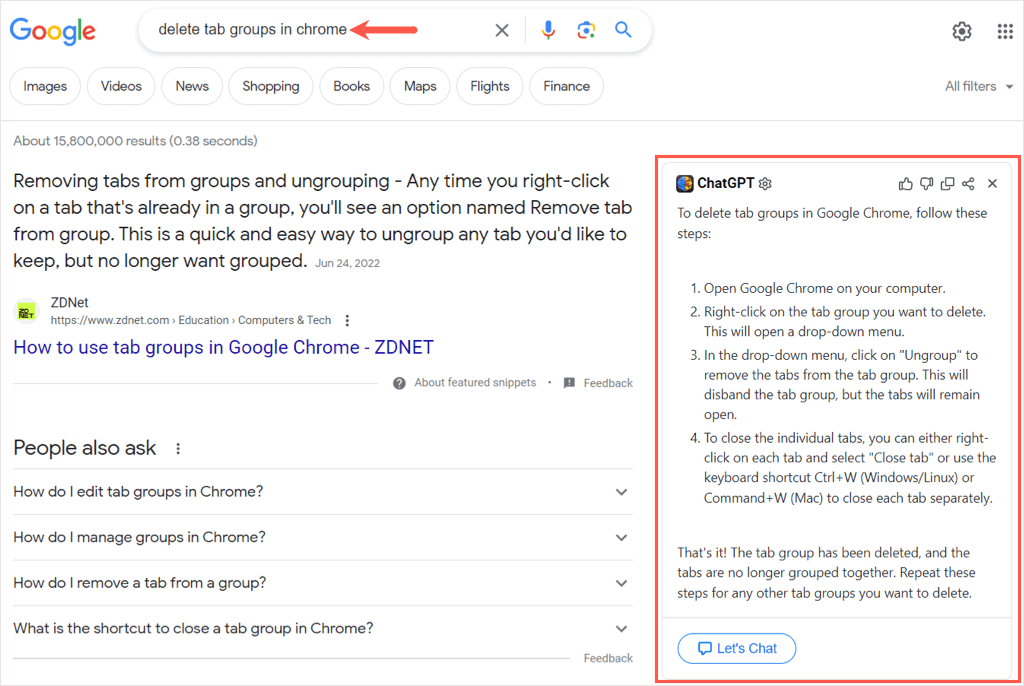Switch to the News search tab
Image resolution: width=1024 pixels, height=686 pixels.
click(191, 86)
